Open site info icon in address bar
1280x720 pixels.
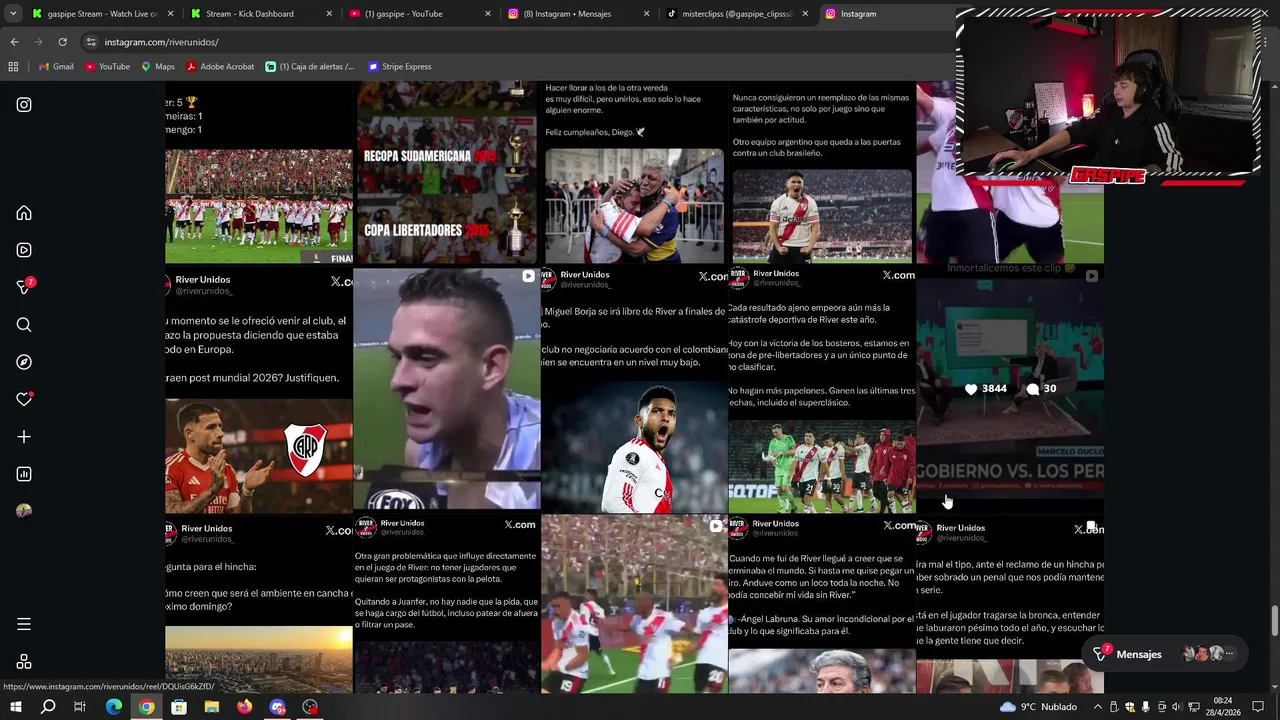(91, 42)
